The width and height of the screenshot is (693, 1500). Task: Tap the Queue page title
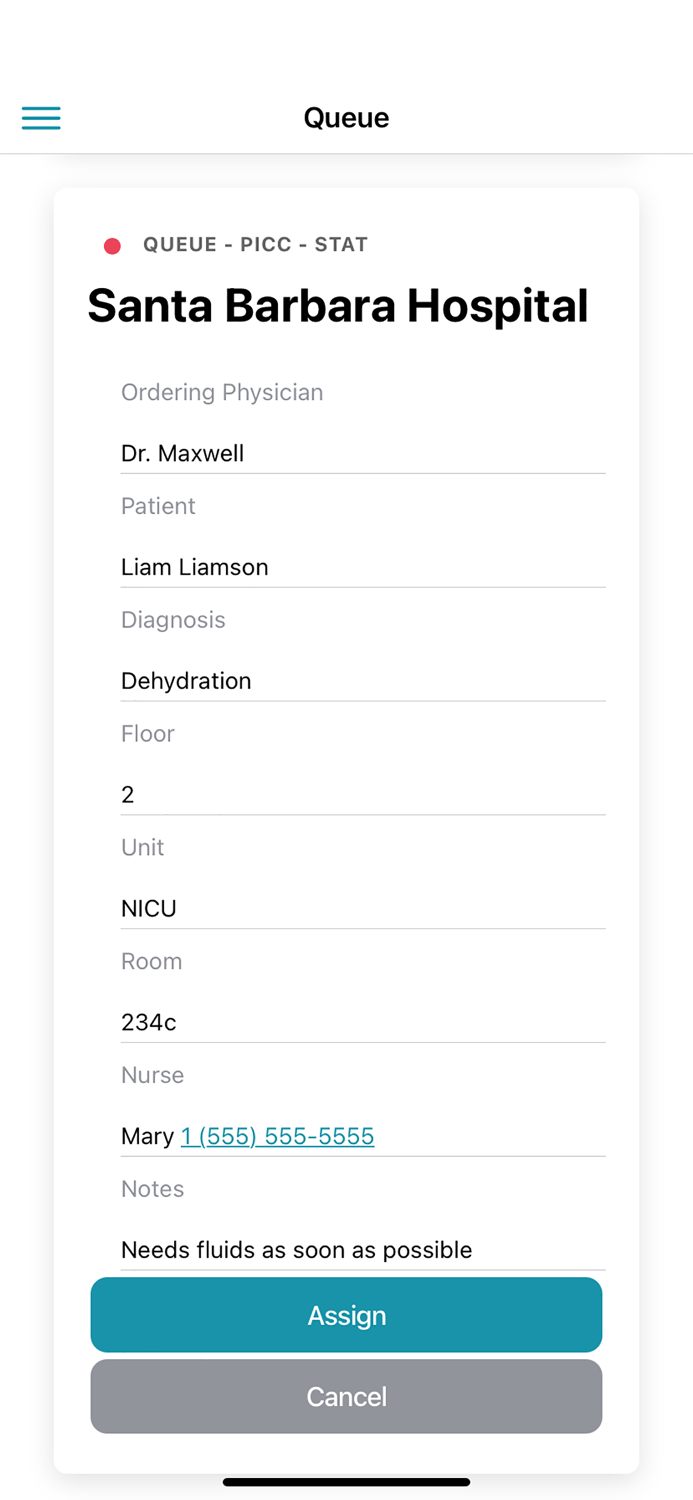click(x=346, y=118)
